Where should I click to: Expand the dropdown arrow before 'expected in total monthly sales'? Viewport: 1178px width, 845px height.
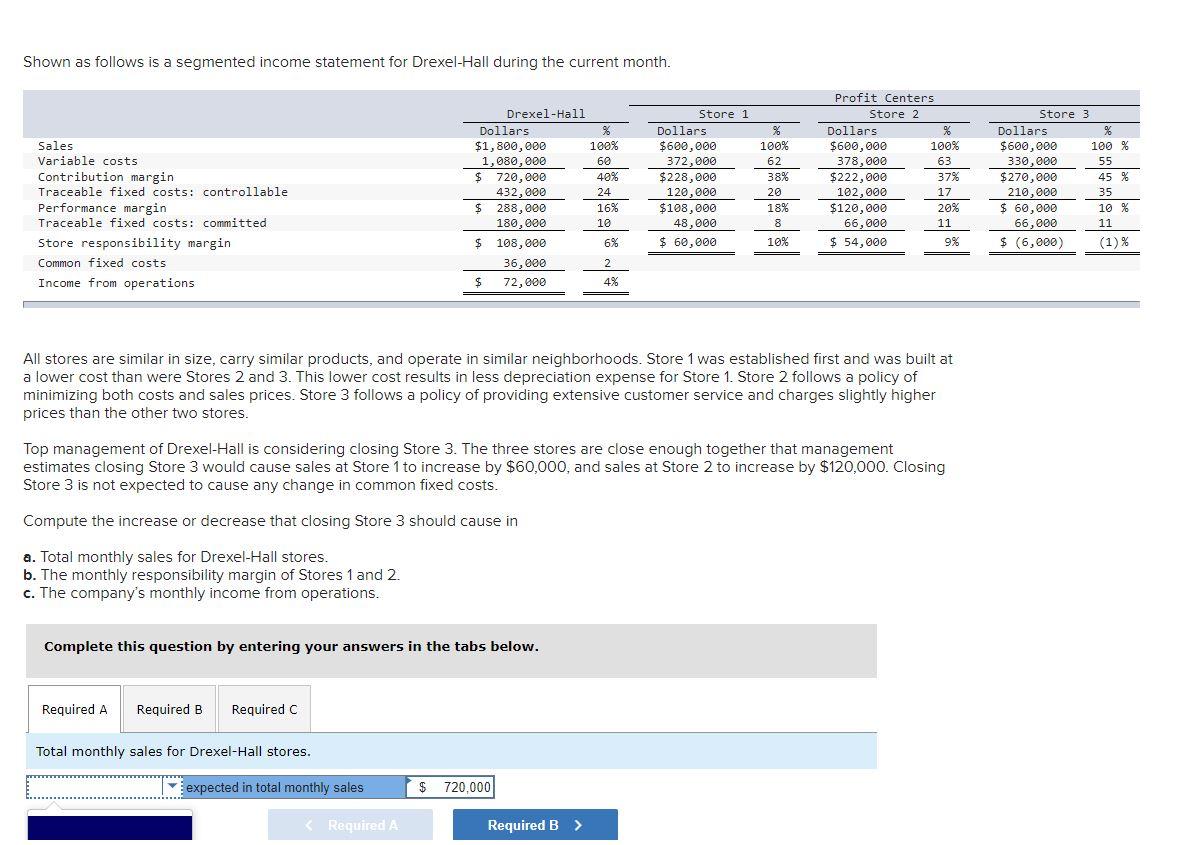point(173,786)
